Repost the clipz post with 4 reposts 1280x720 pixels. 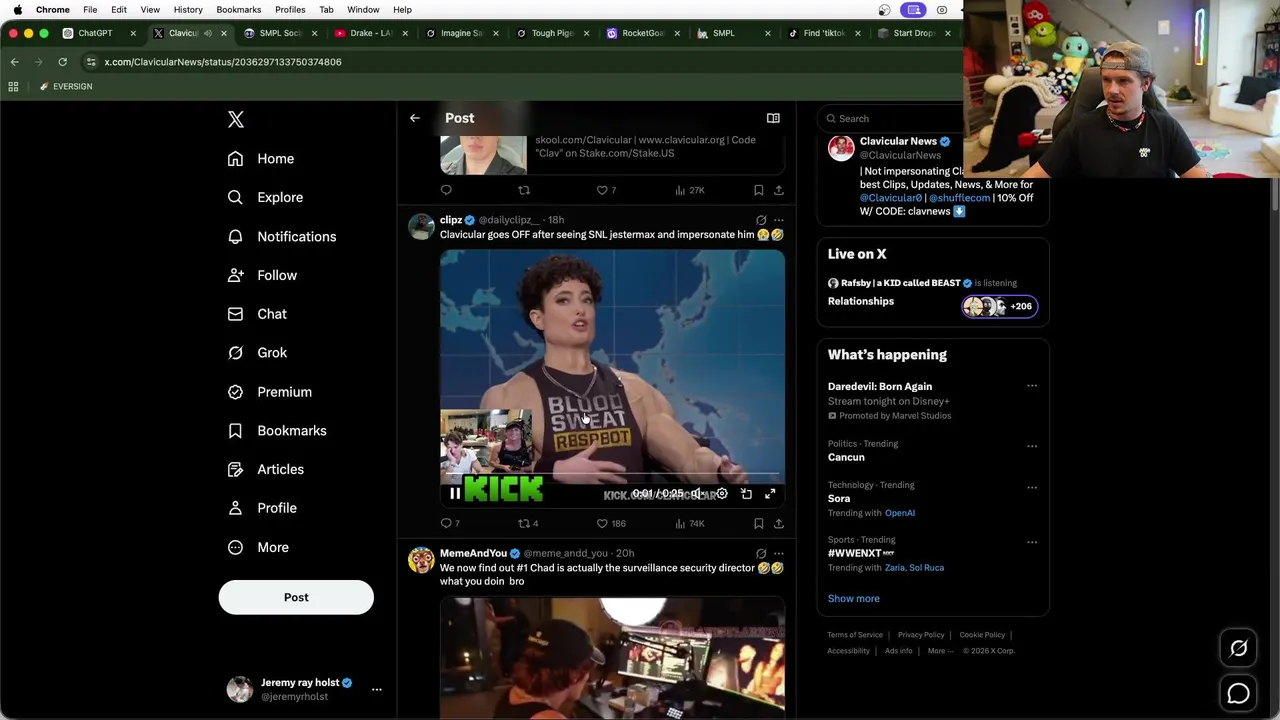(528, 523)
